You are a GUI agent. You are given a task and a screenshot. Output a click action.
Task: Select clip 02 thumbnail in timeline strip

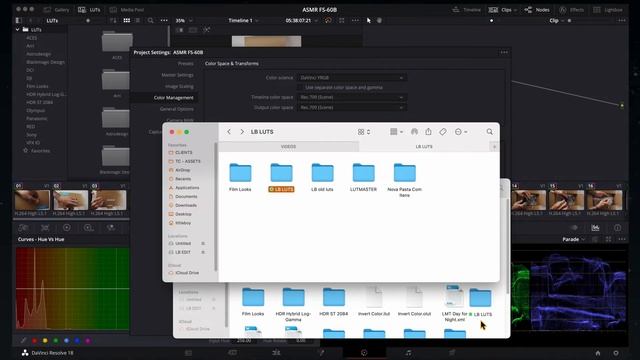point(71,200)
